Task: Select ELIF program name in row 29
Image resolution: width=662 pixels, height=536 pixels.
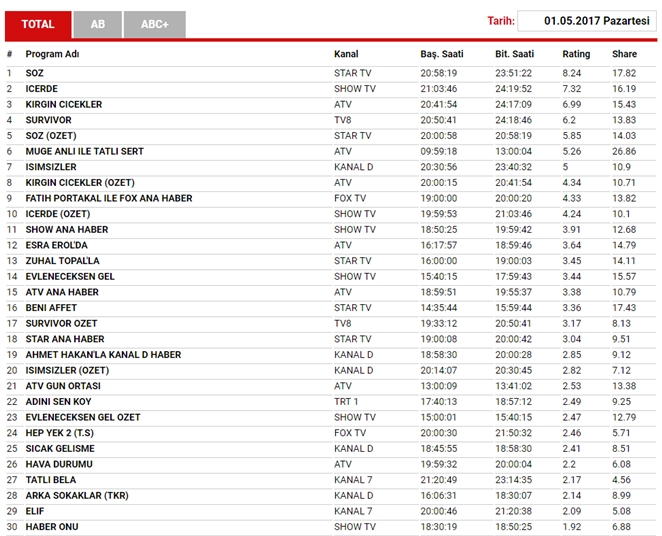Action: coord(35,510)
